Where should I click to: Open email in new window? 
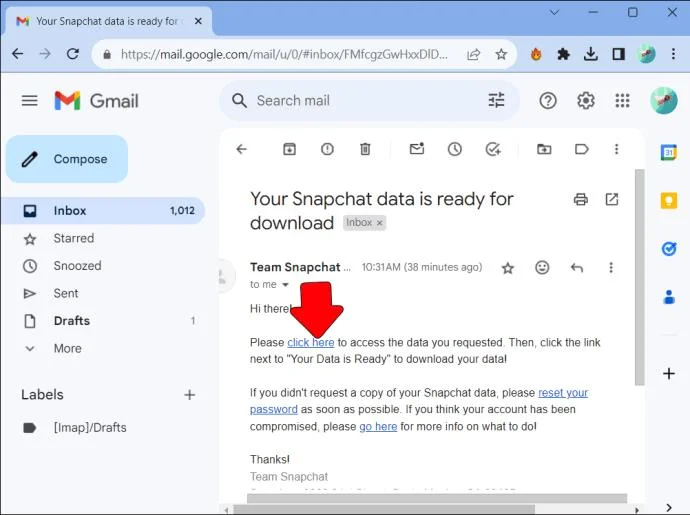point(612,199)
